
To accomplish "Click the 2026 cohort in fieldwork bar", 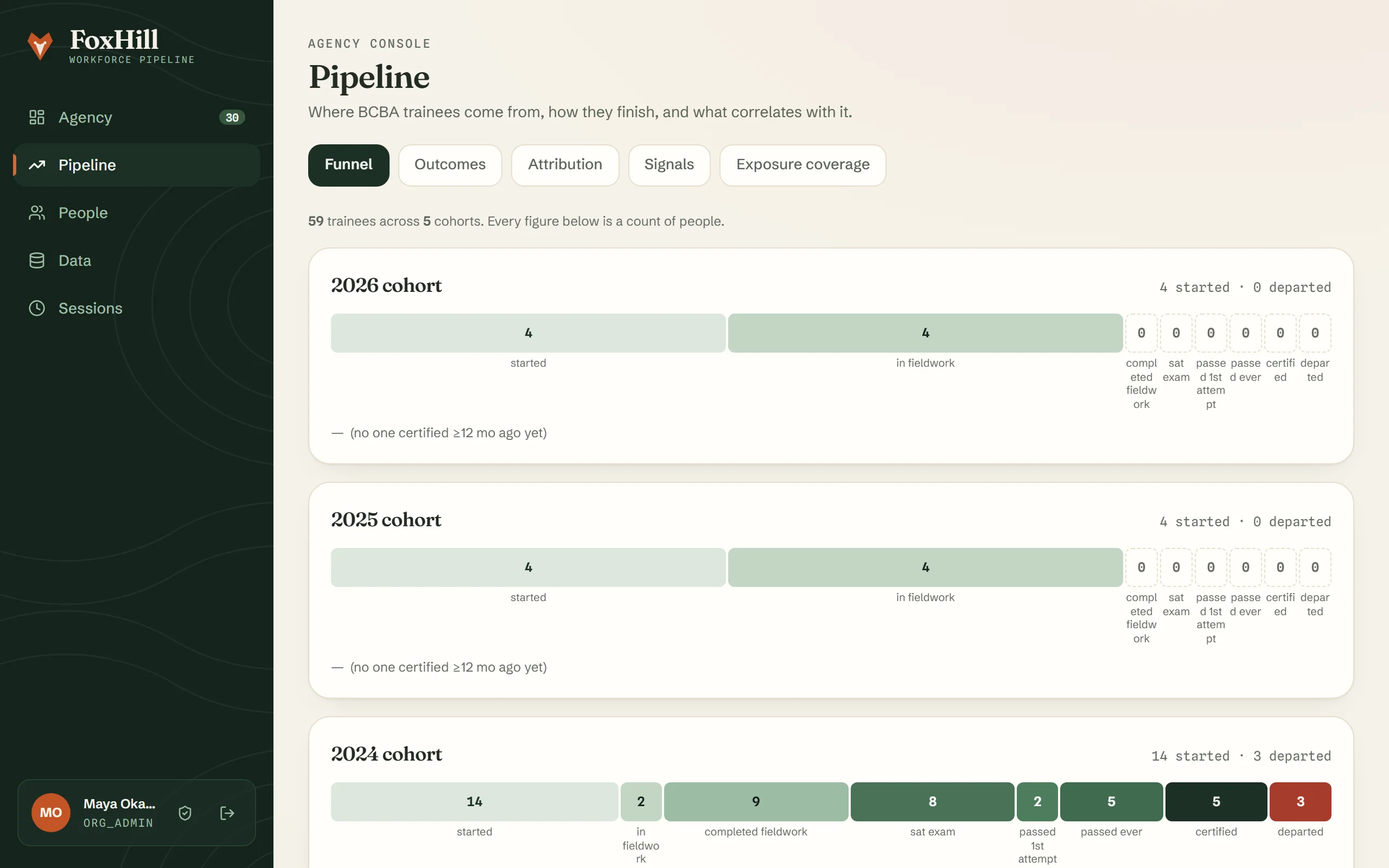I will coord(925,333).
